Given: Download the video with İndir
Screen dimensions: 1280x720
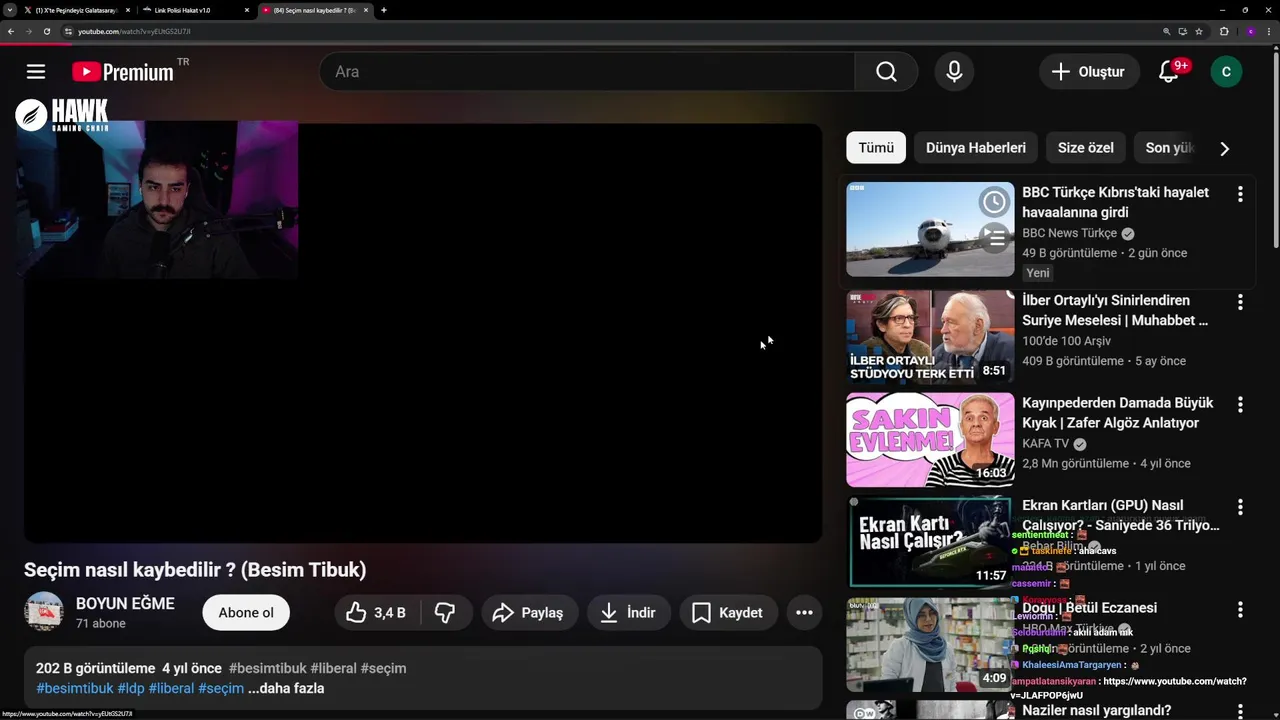Looking at the screenshot, I should [x=628, y=613].
